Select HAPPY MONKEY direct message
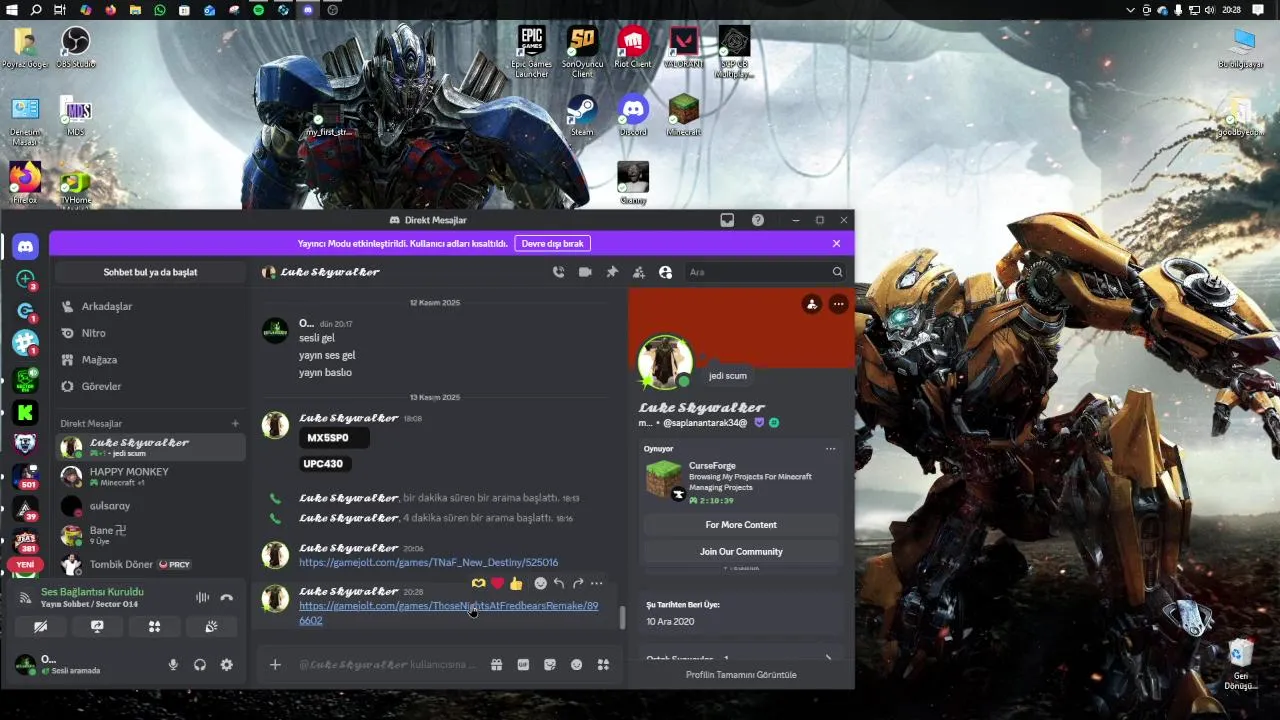 coord(151,476)
